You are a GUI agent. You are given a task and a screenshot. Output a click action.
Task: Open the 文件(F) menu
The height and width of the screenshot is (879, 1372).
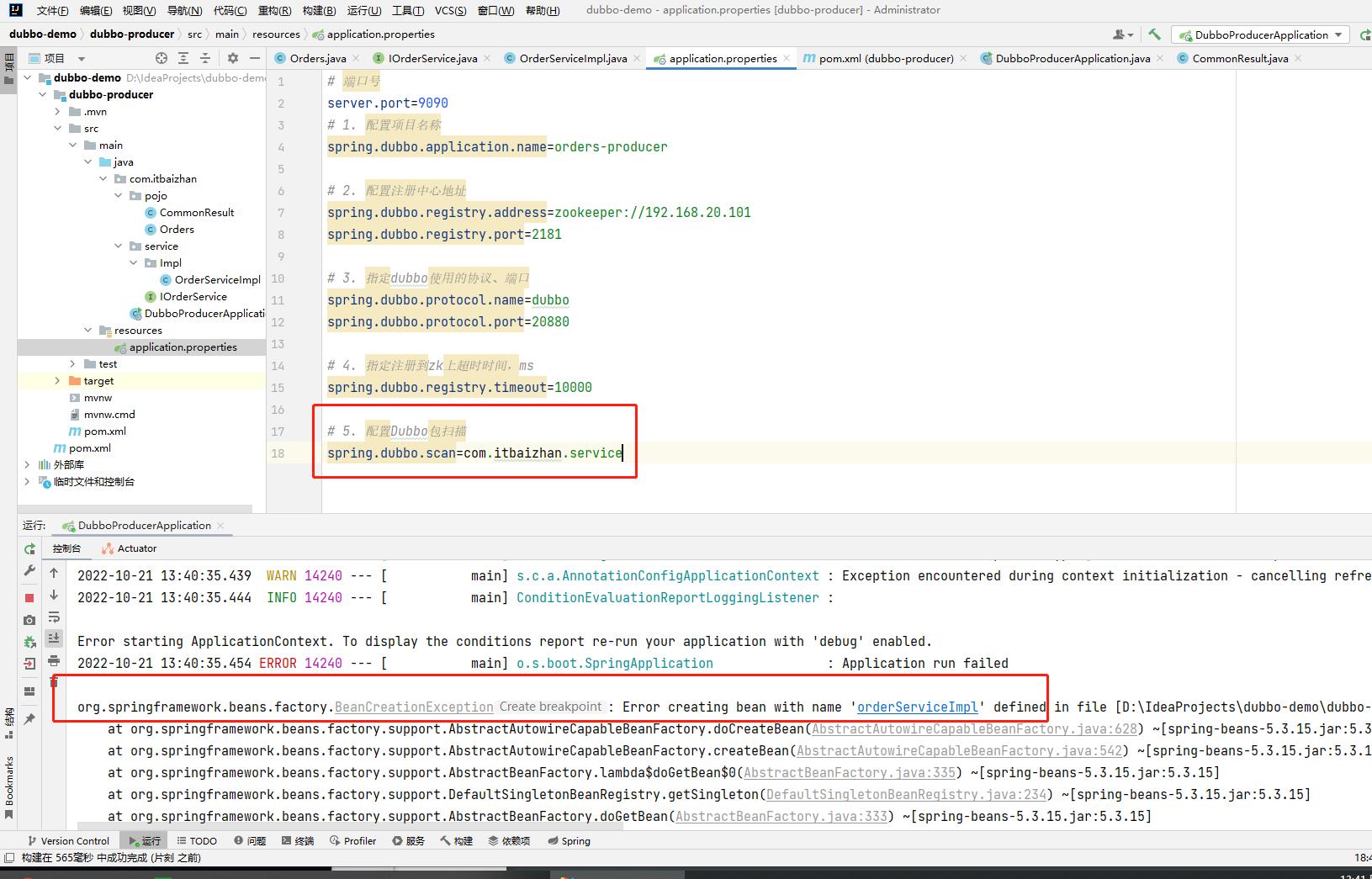(x=53, y=10)
